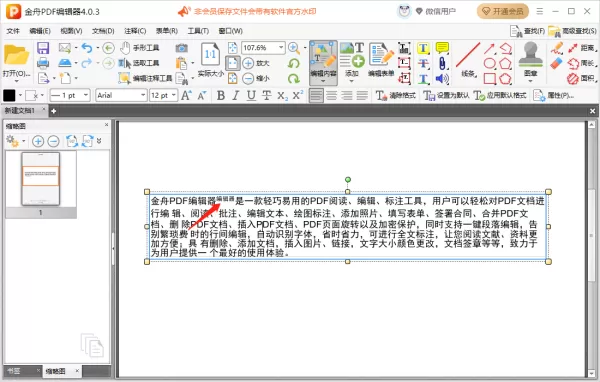Switch to the 书签 bookmarks tab
This screenshot has height=382, width=600.
tap(14, 371)
